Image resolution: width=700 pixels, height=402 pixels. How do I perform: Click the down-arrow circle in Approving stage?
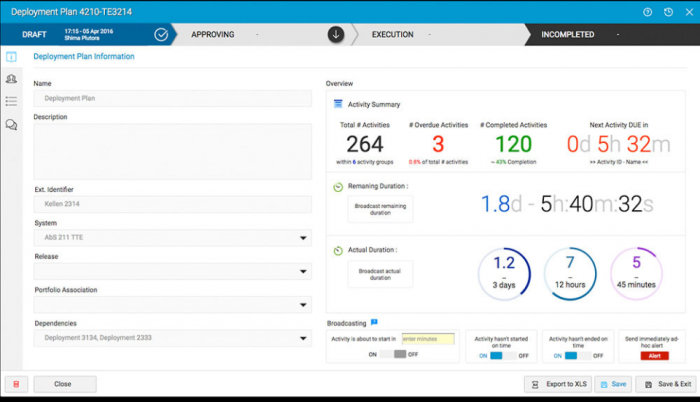(336, 34)
